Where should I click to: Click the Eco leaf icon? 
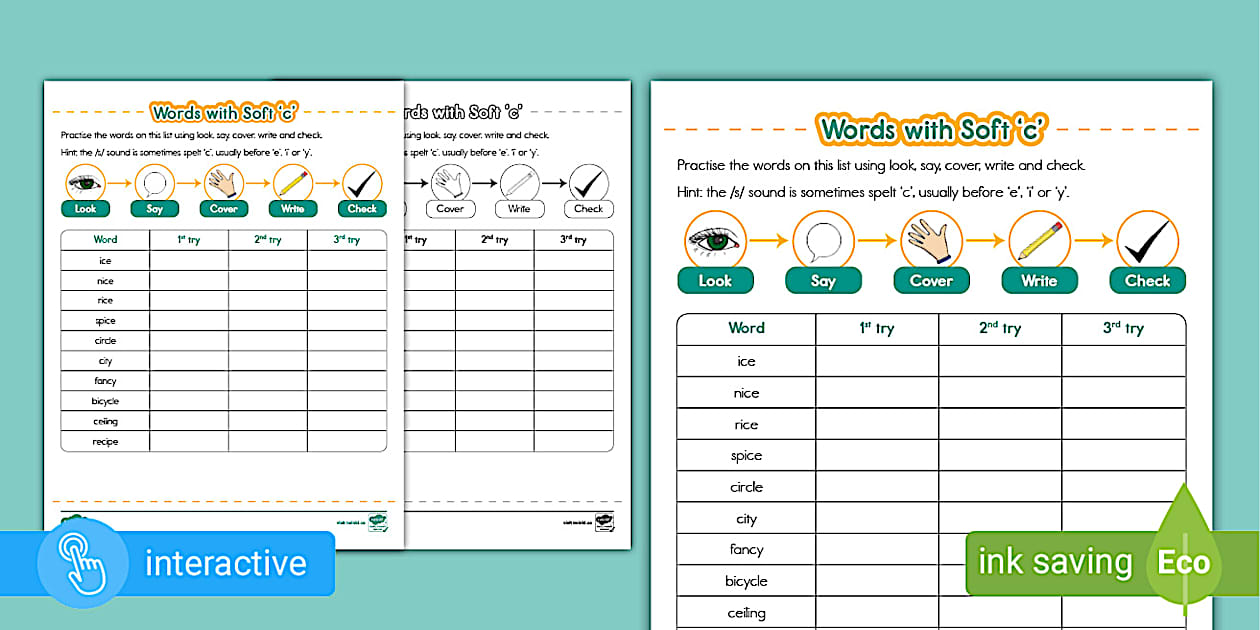pos(1185,563)
